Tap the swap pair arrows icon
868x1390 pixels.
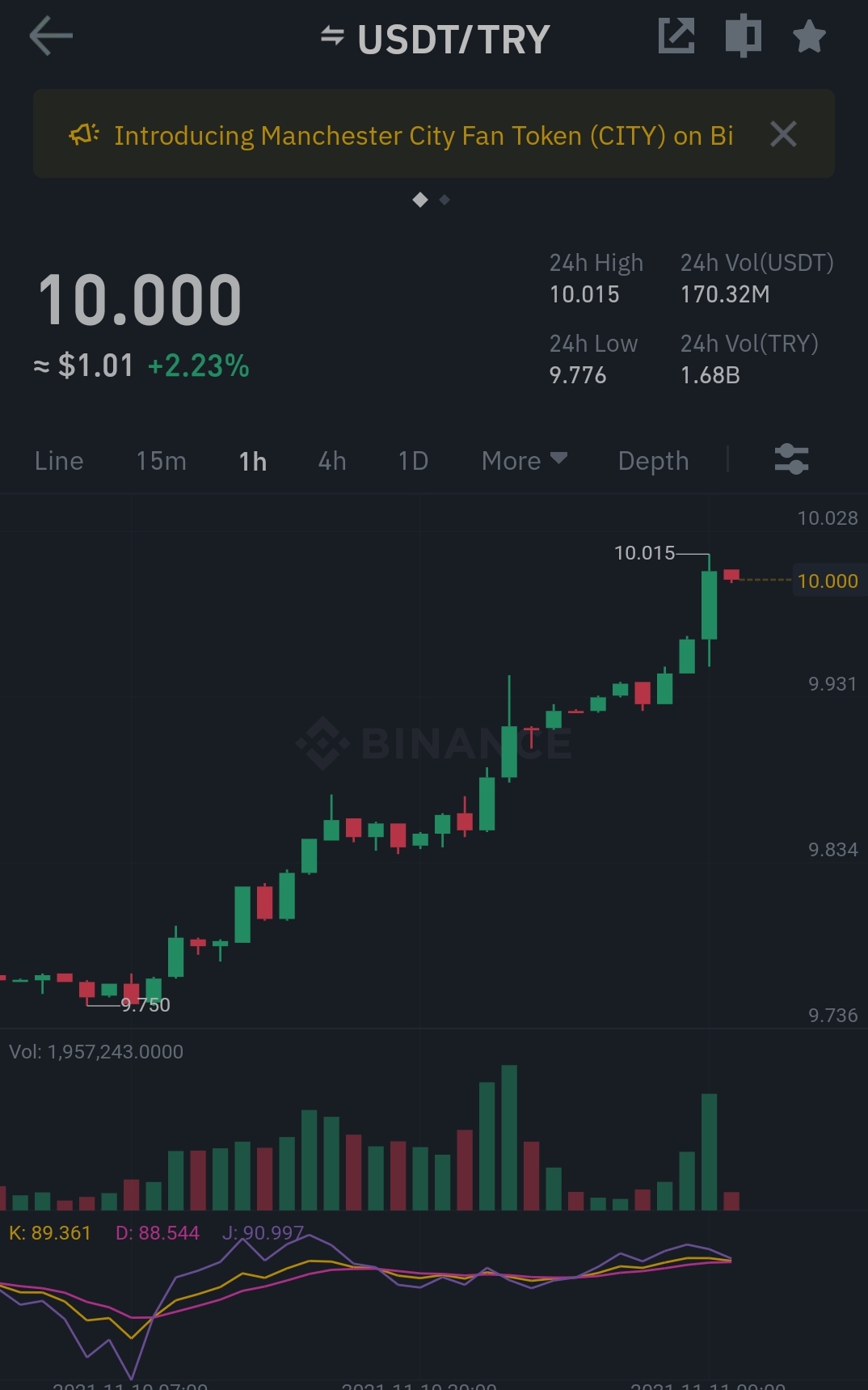(332, 36)
